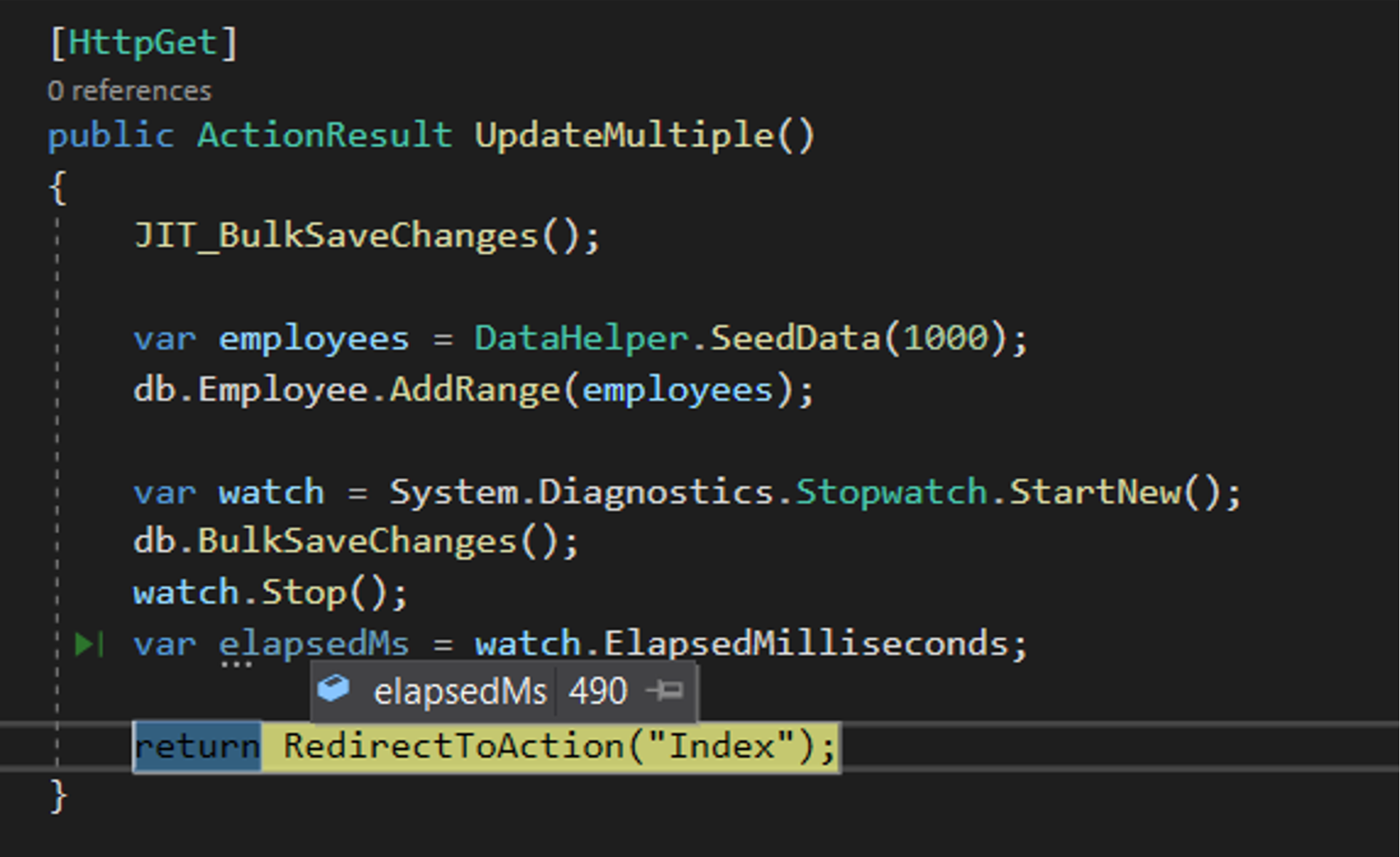Pin the elapsedMs data tip
The height and width of the screenshot is (857, 1400).
(x=665, y=690)
